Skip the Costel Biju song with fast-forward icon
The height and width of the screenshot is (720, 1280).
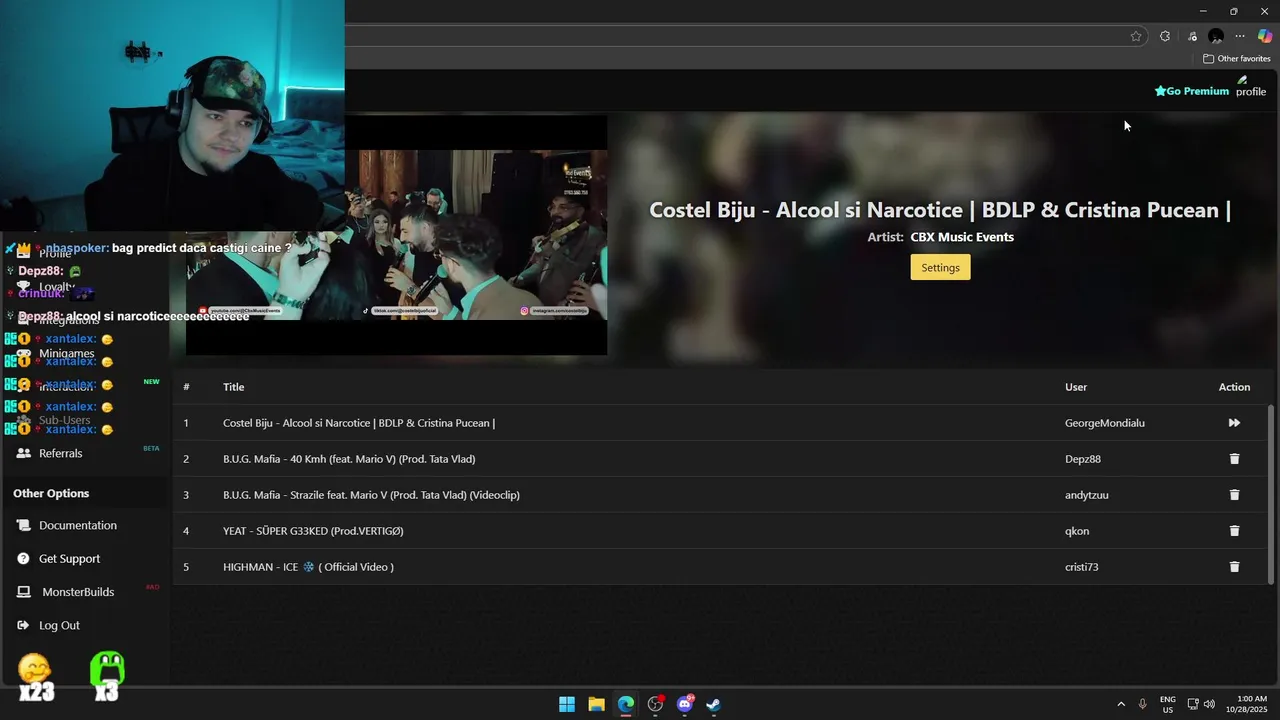[x=1234, y=423]
